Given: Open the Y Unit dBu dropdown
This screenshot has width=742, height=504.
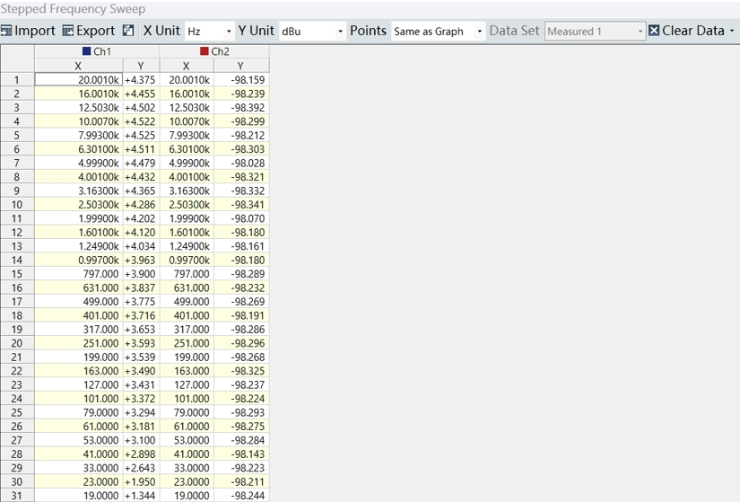Looking at the screenshot, I should tap(311, 31).
